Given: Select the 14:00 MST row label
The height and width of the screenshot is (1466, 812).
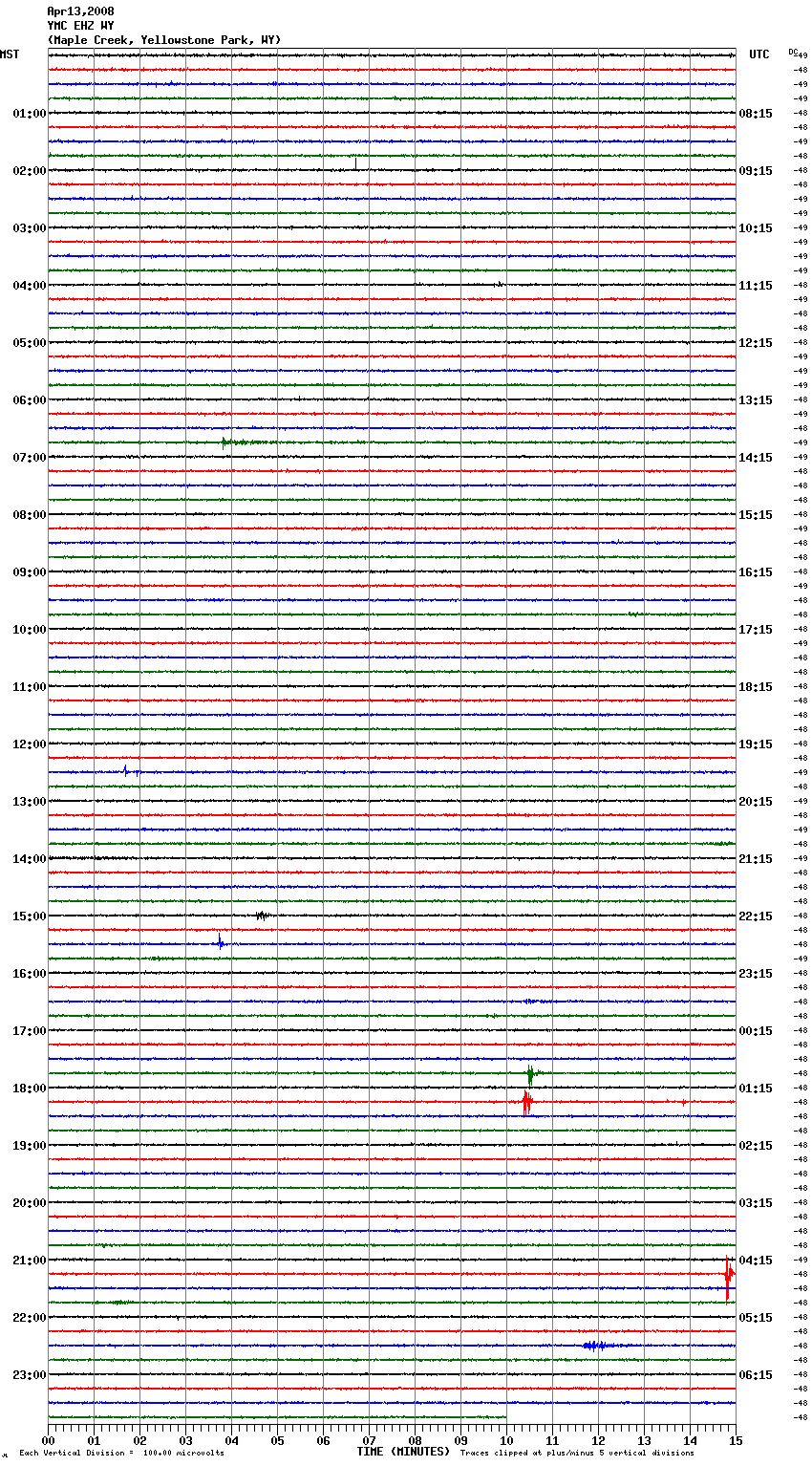Looking at the screenshot, I should tap(30, 859).
